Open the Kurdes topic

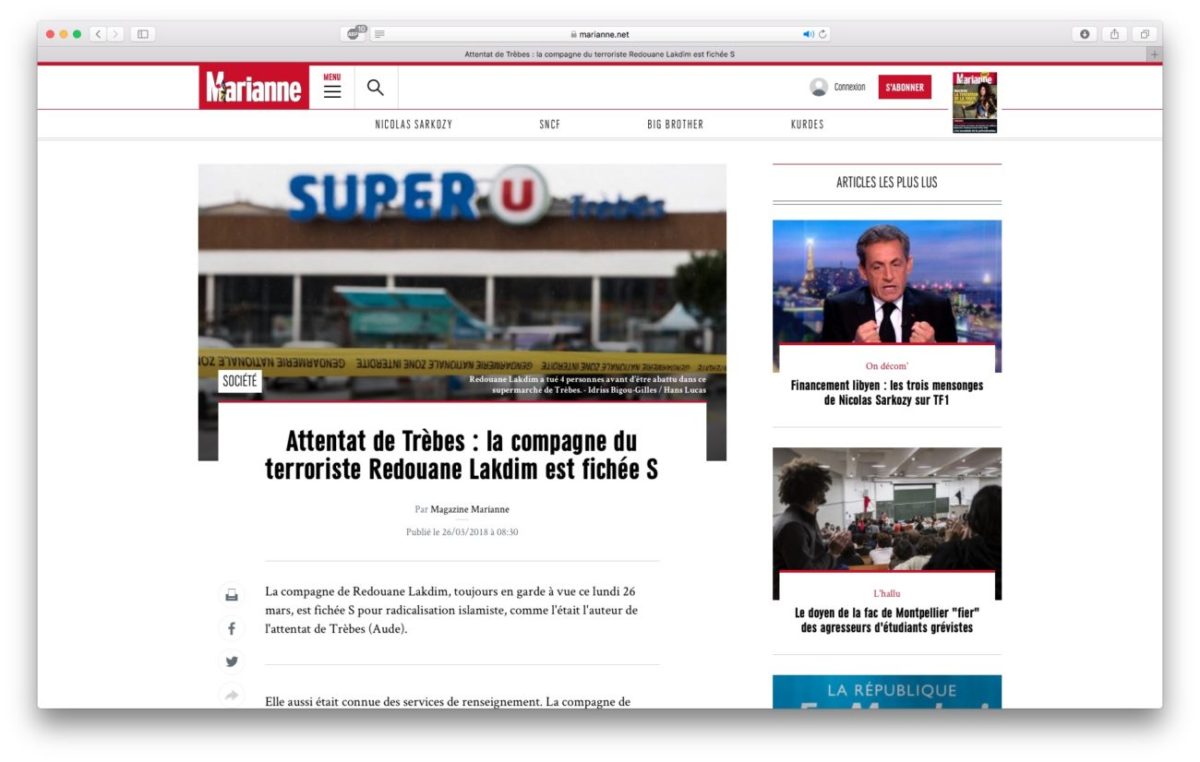[807, 125]
